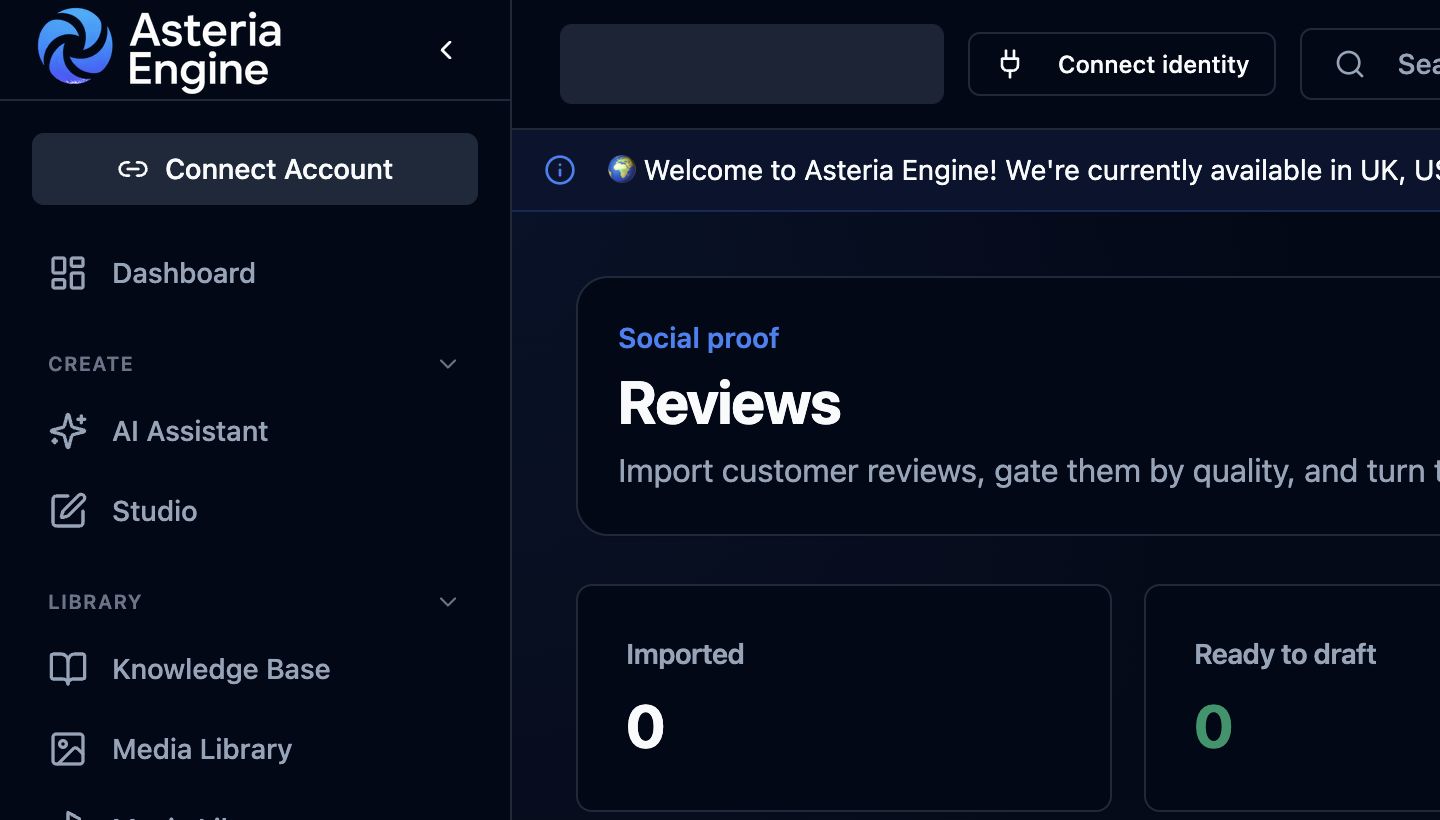1440x820 pixels.
Task: Click the Reviews heading
Action: 729,403
